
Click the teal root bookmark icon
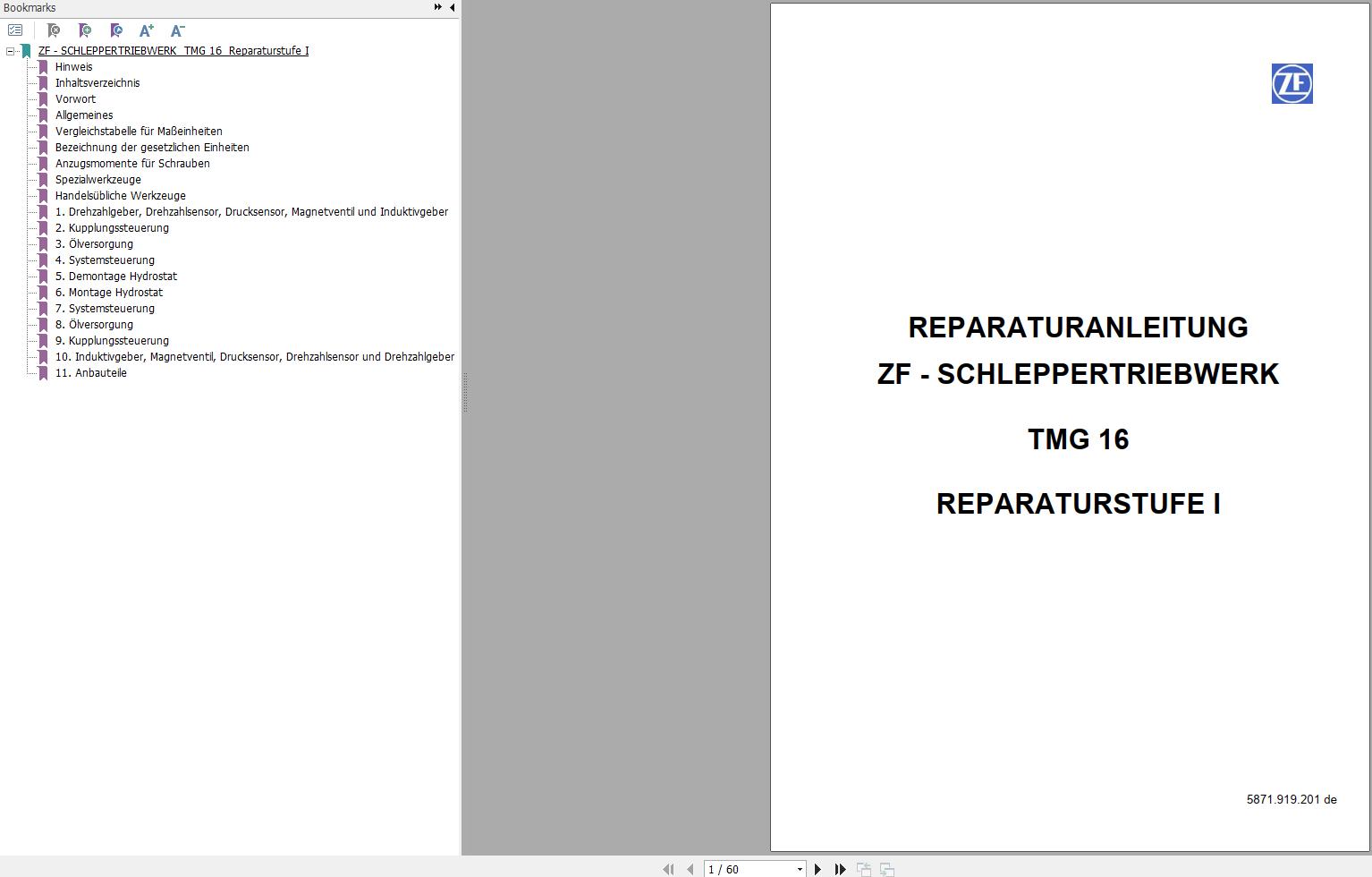pyautogui.click(x=26, y=51)
